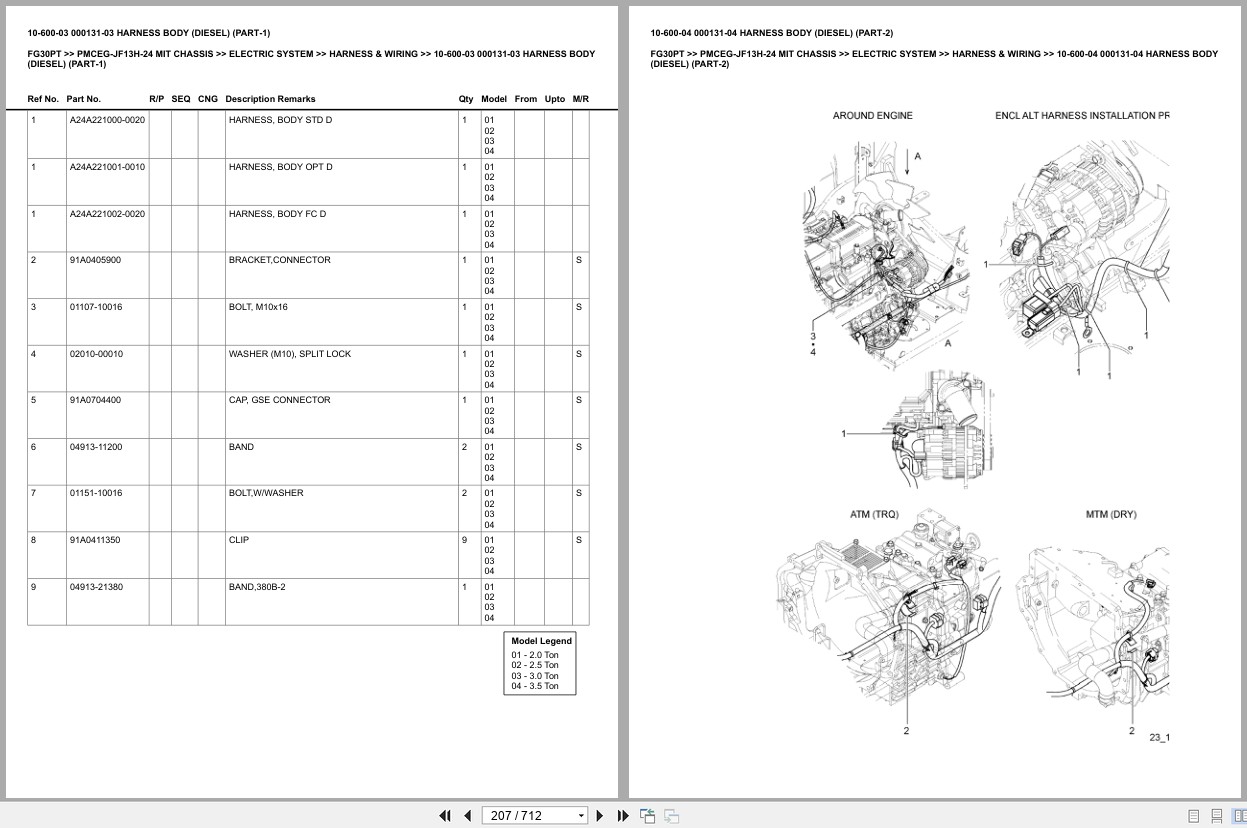1247x828 pixels.
Task: Click the M/R column header
Action: pyautogui.click(x=581, y=99)
